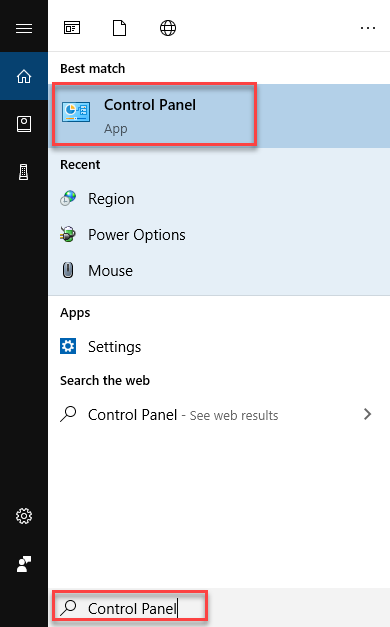Click the blue Settings gear app icon

68,346
